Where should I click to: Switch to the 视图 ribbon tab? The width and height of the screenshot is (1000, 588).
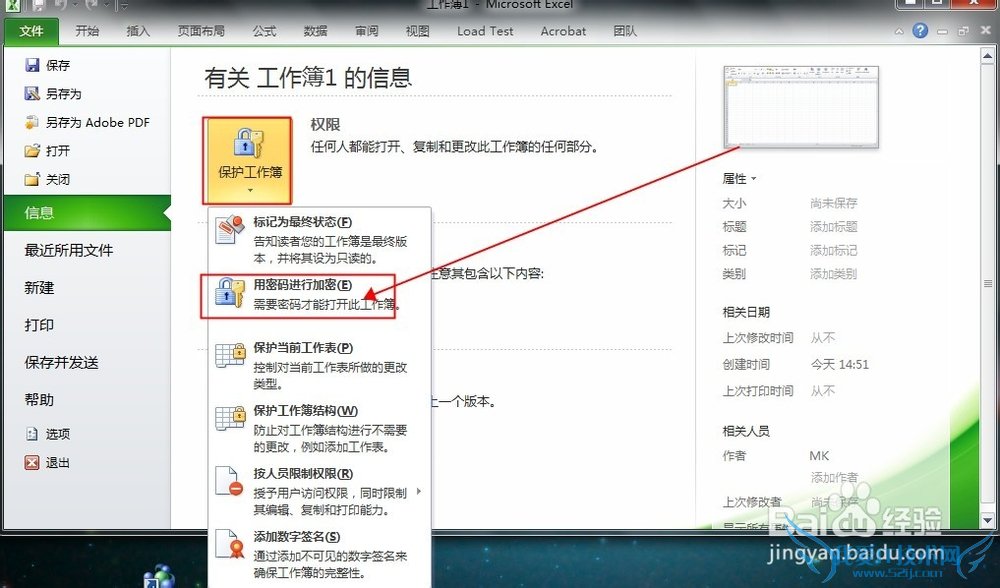coord(417,31)
